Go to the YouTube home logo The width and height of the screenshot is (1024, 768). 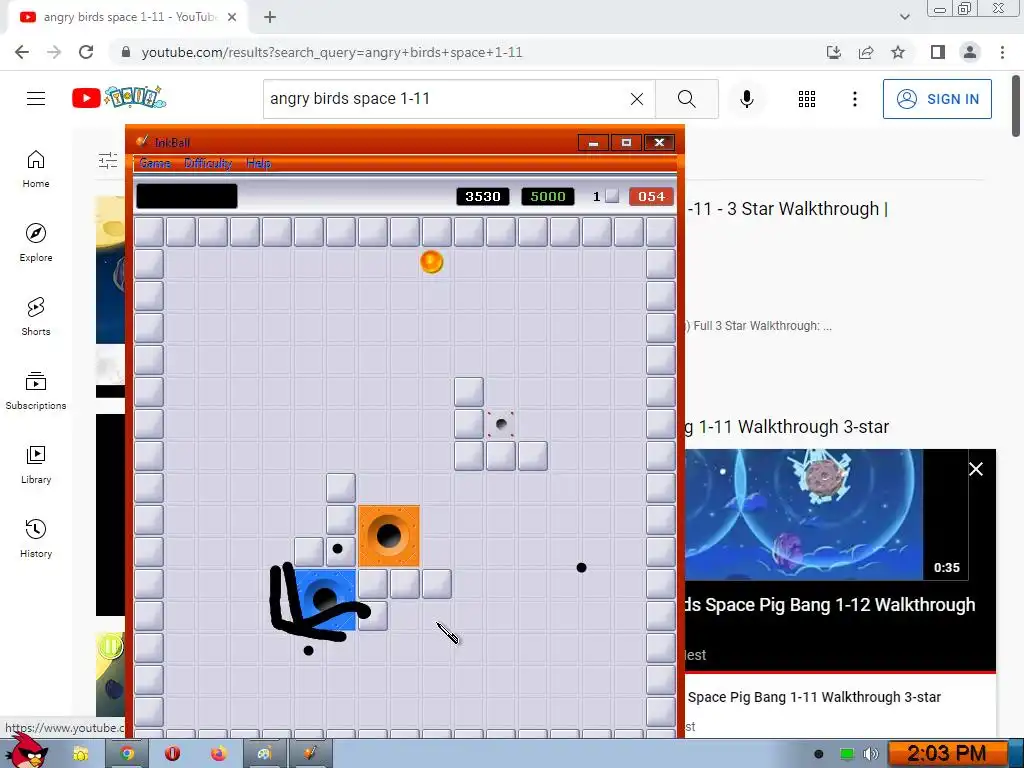pyautogui.click(x=119, y=98)
